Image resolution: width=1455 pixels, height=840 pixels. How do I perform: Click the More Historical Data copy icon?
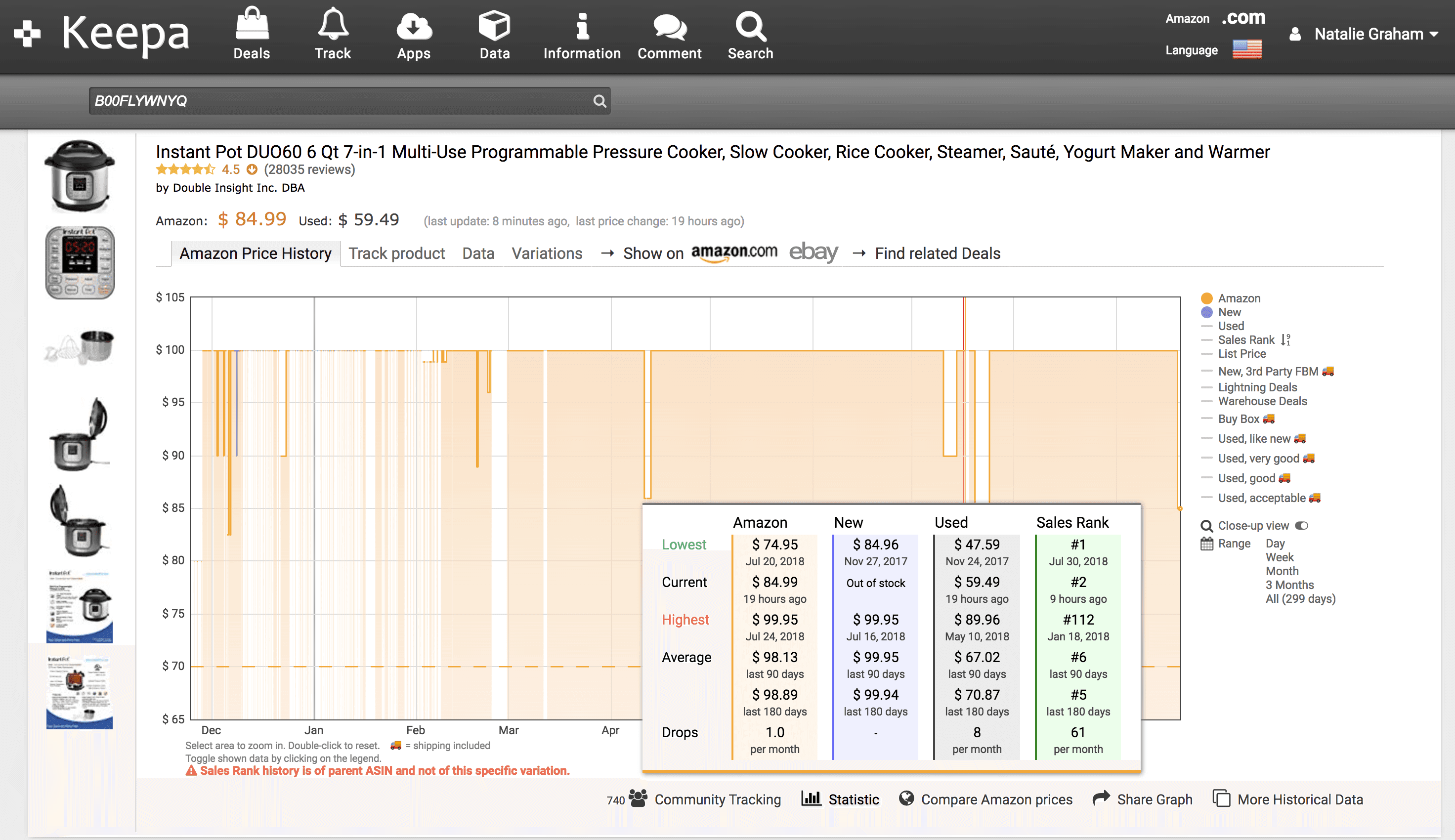point(1221,798)
